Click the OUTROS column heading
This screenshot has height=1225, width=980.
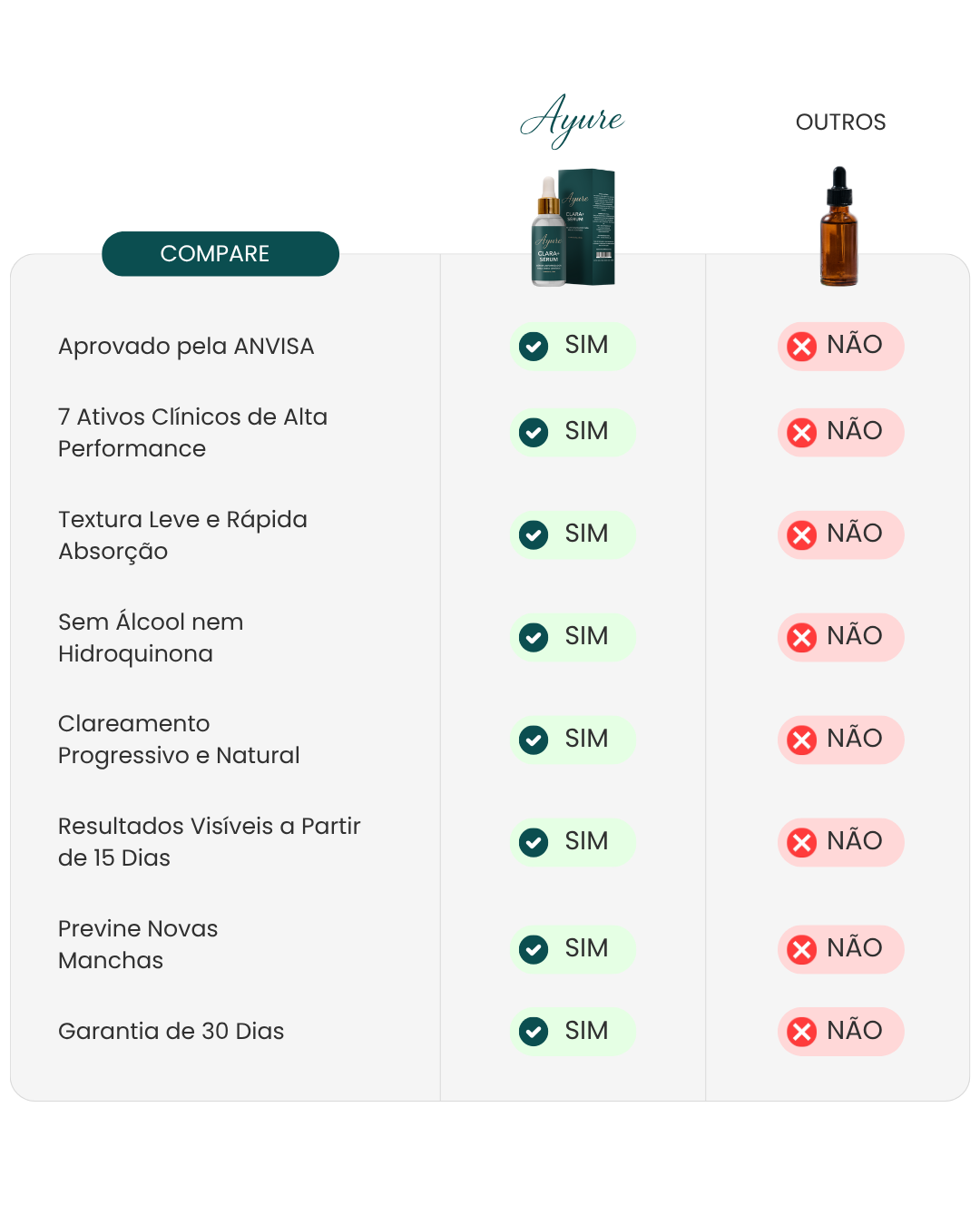(840, 122)
